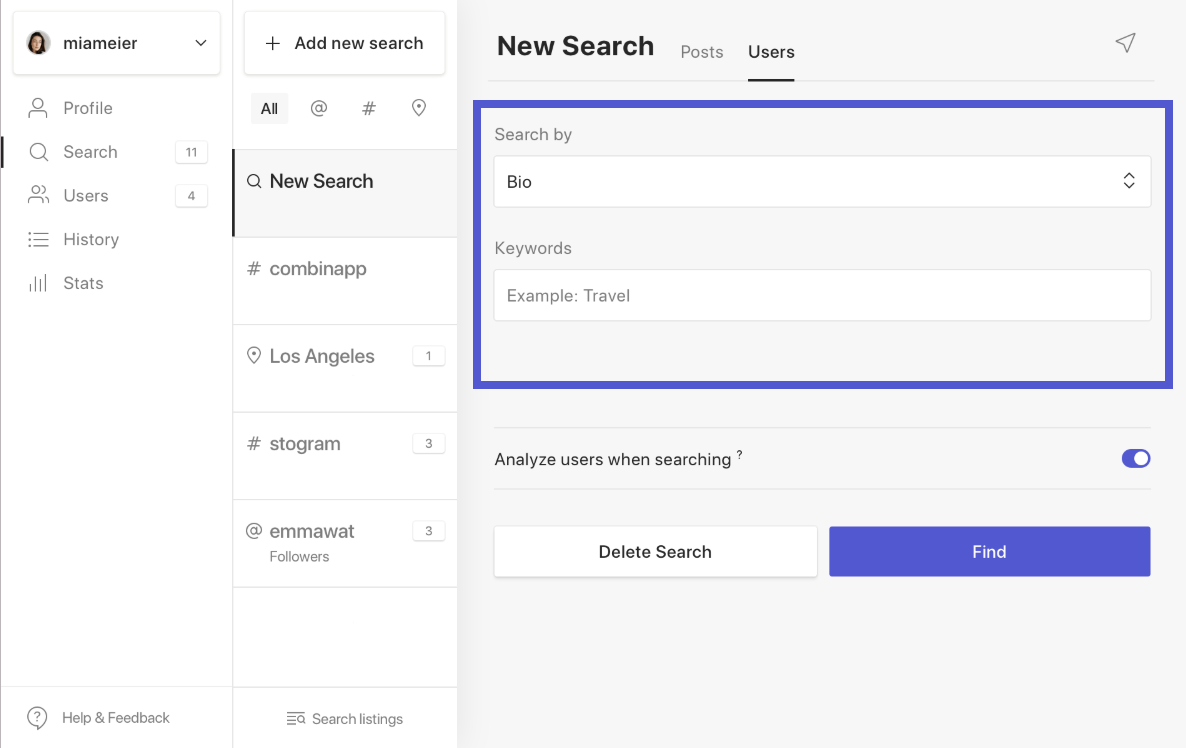This screenshot has width=1186, height=748.
Task: Click the Search count badge 11
Action: 191,152
